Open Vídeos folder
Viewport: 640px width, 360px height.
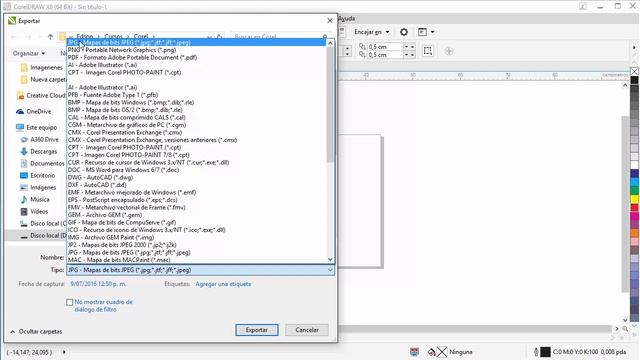pos(34,211)
